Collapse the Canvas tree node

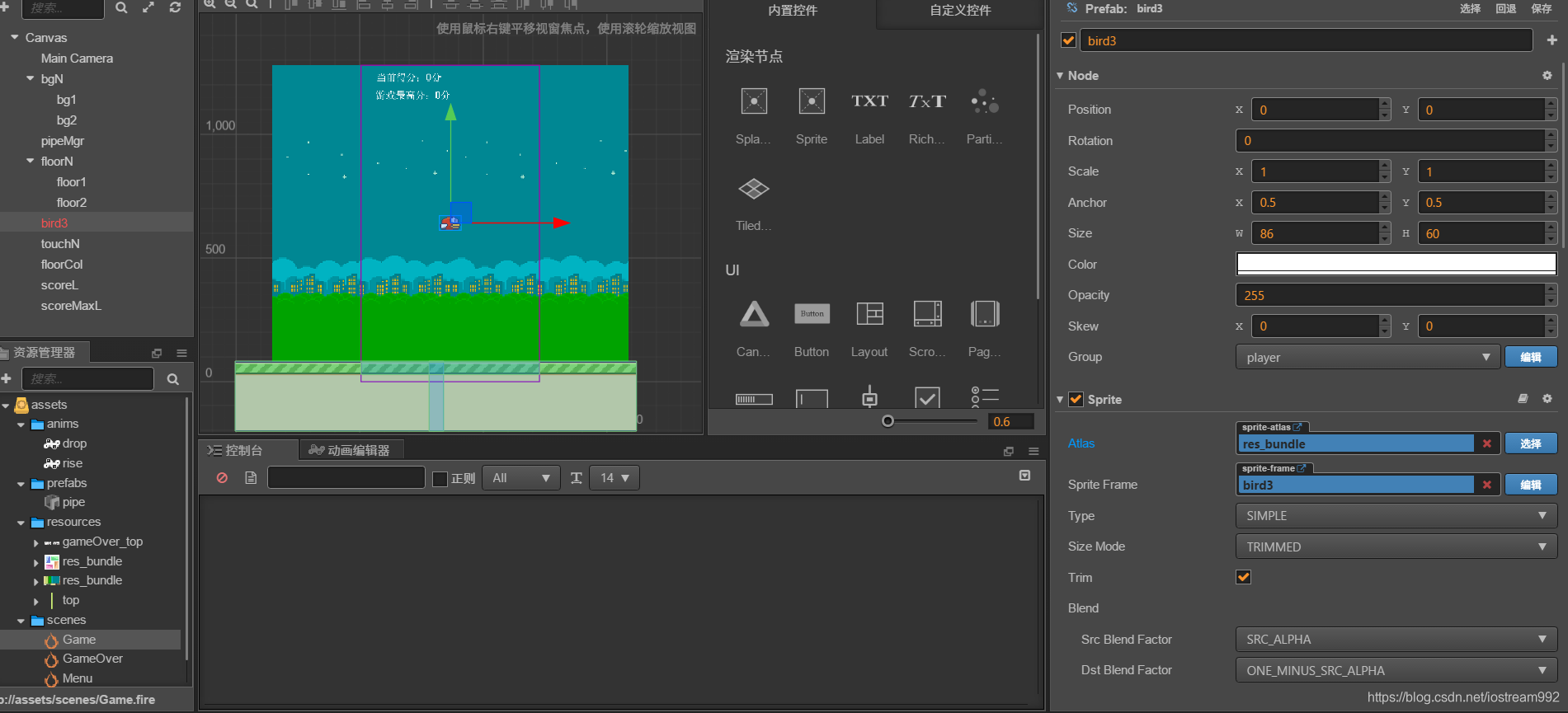15,37
